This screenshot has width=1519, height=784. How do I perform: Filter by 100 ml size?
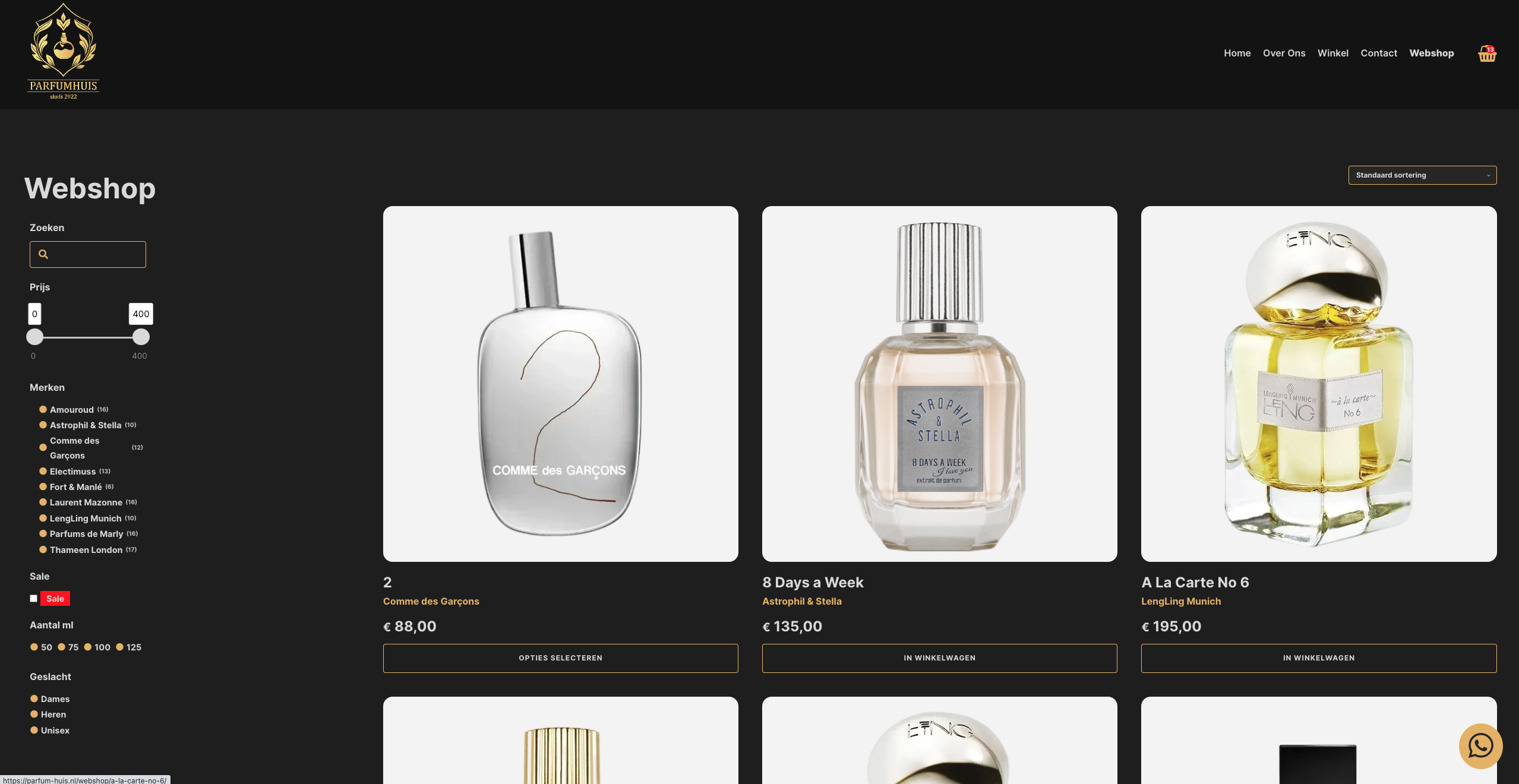pyautogui.click(x=97, y=647)
